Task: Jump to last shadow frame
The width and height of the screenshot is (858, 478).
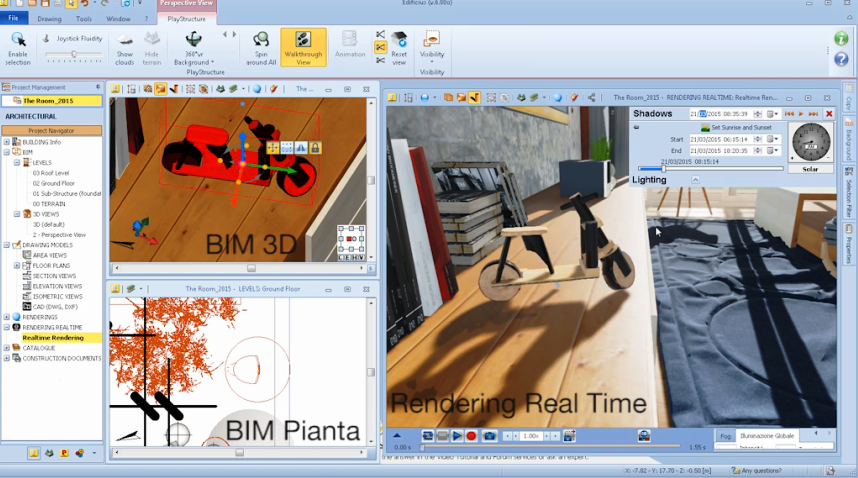Action: tap(814, 114)
